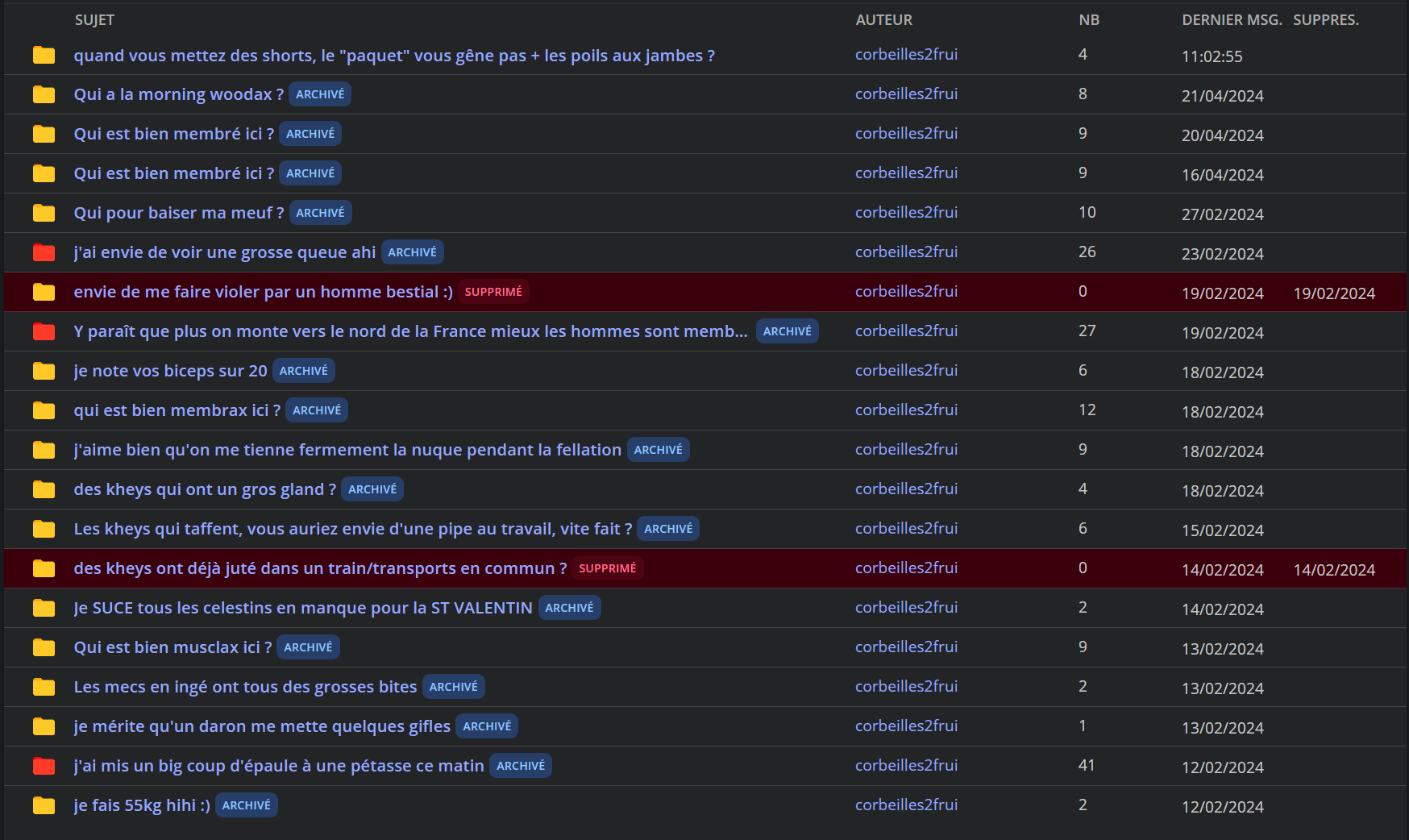
Task: Click the 11:02:55 last message timestamp
Action: pyautogui.click(x=1212, y=56)
